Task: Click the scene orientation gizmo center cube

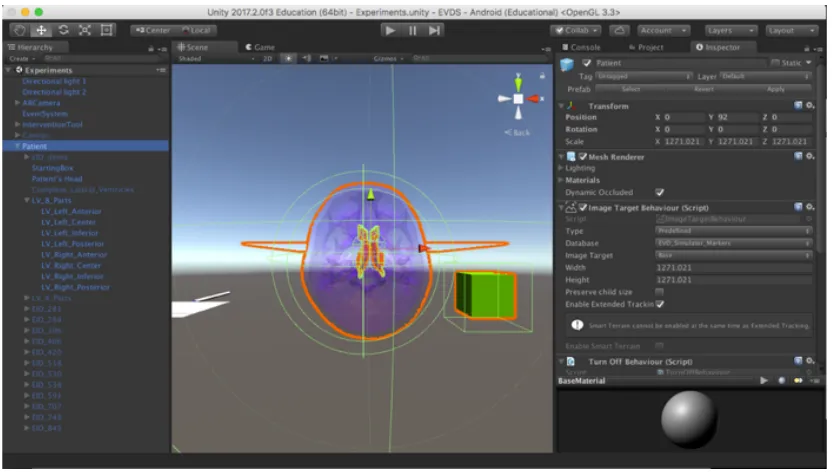Action: click(518, 99)
